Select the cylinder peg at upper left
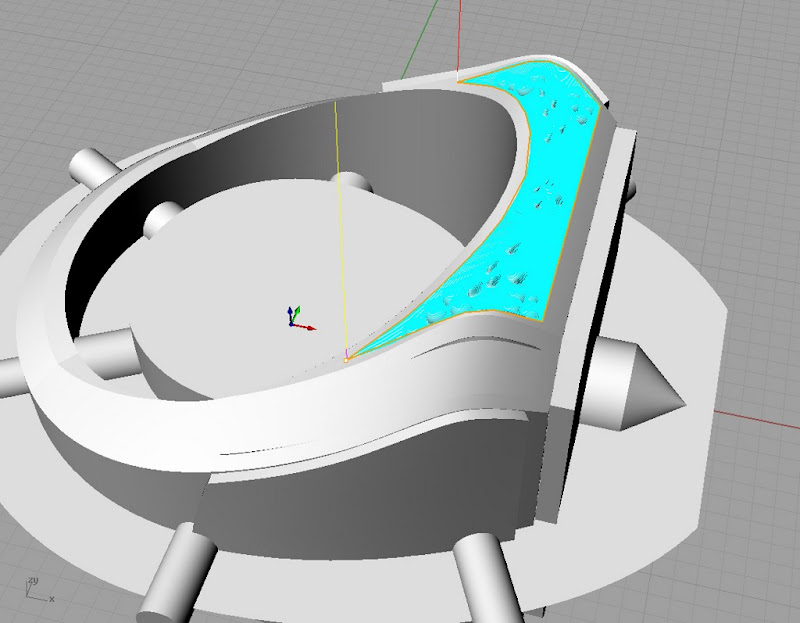Viewport: 800px width, 623px height. 93,165
